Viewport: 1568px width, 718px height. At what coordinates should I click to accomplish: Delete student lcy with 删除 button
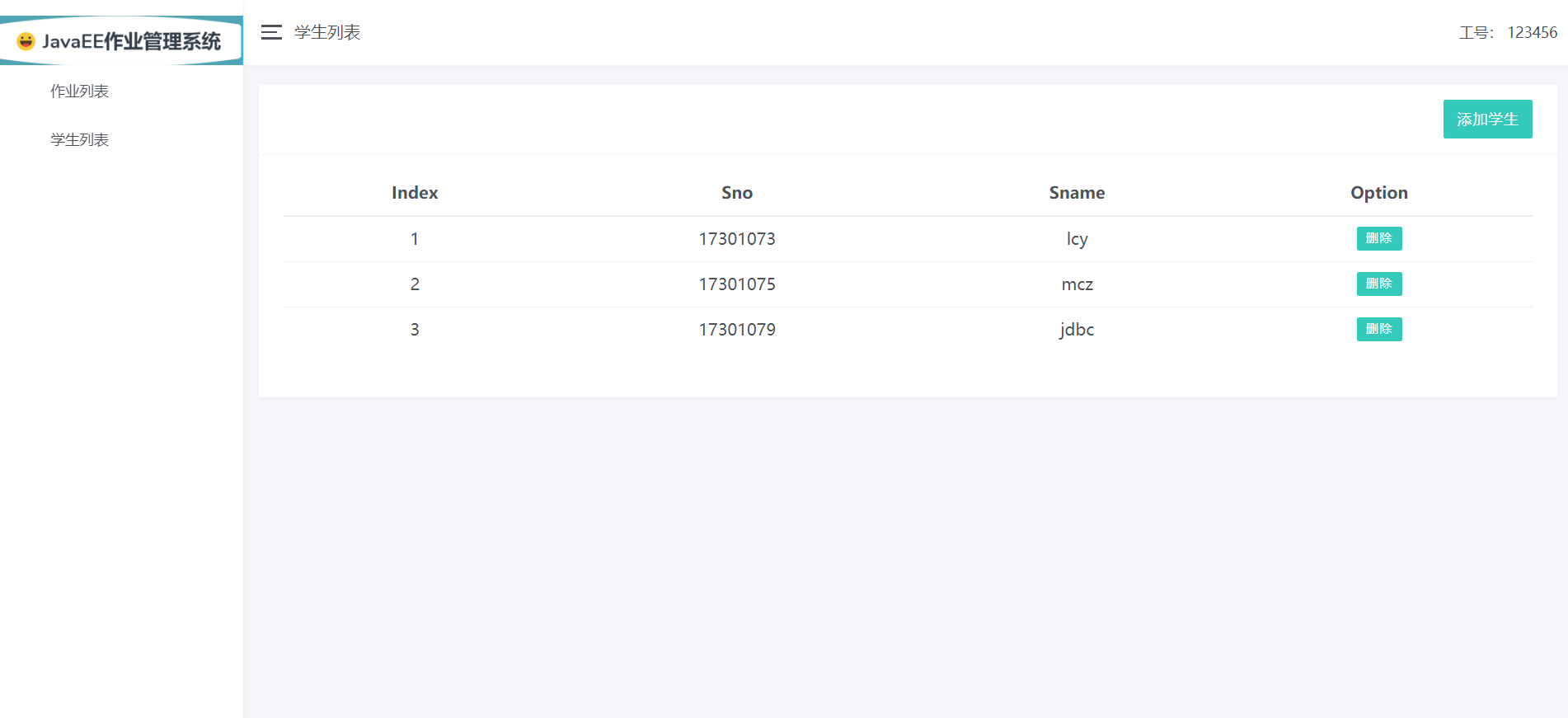point(1378,238)
